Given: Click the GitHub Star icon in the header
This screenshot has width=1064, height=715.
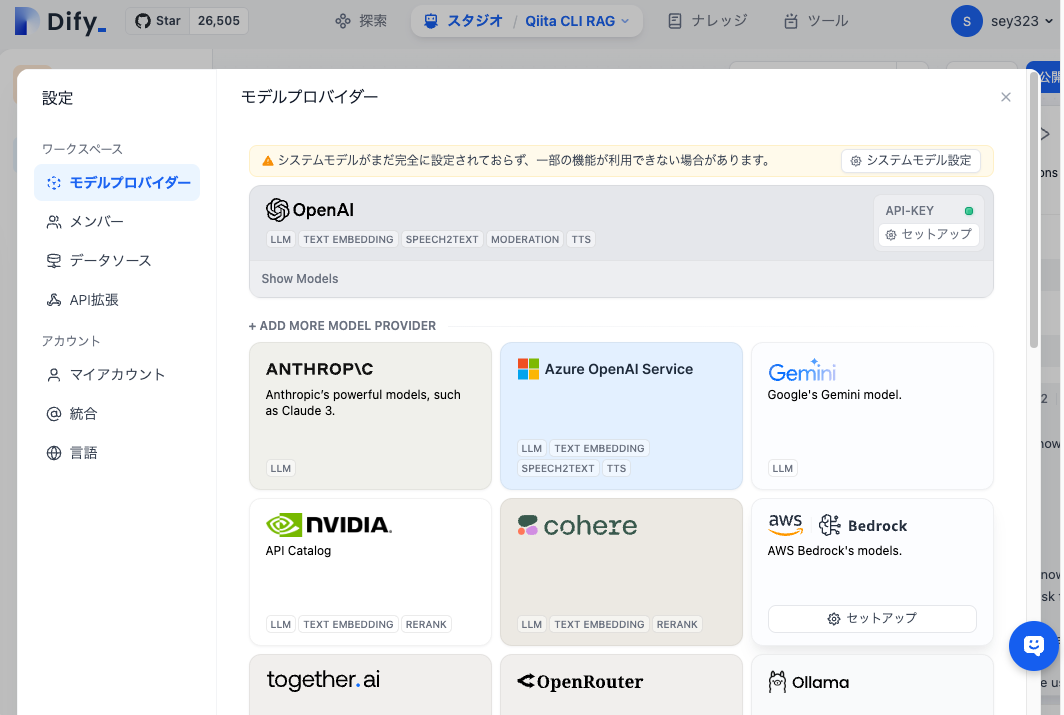Looking at the screenshot, I should tap(143, 20).
